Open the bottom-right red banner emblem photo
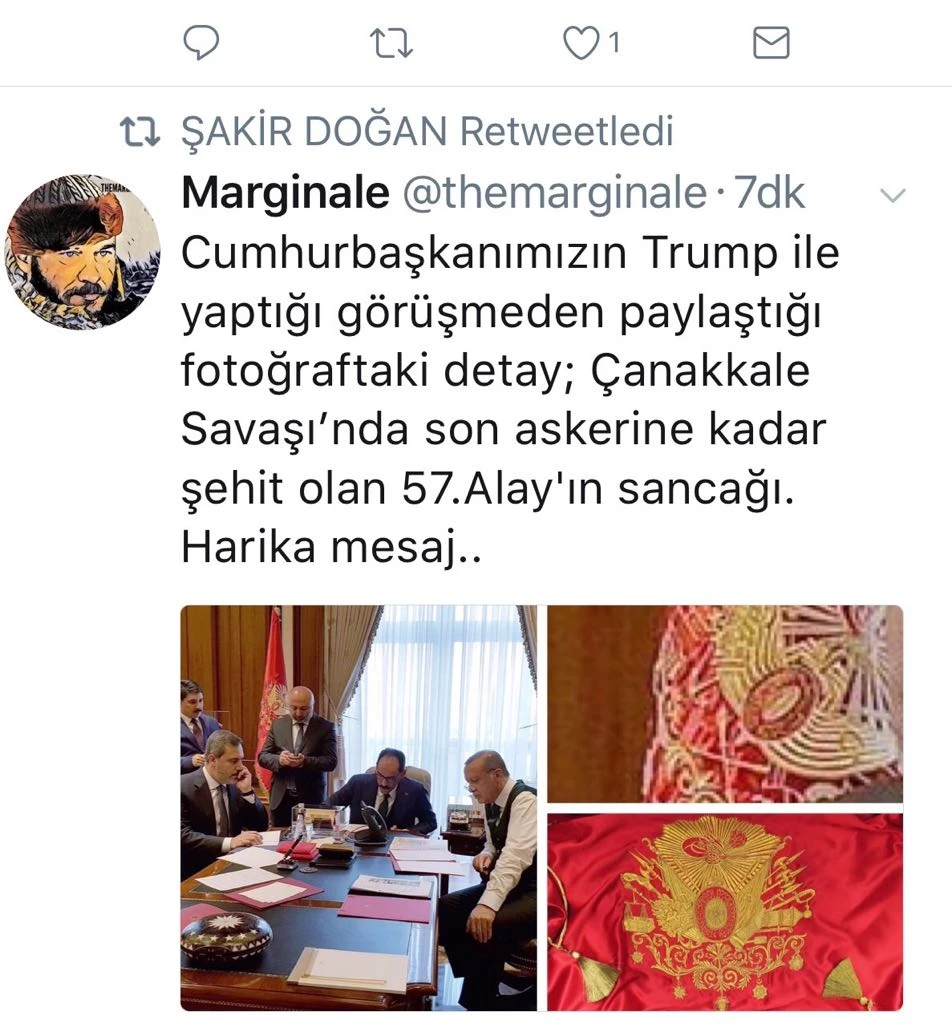The height and width of the screenshot is (1024, 952). tap(725, 912)
